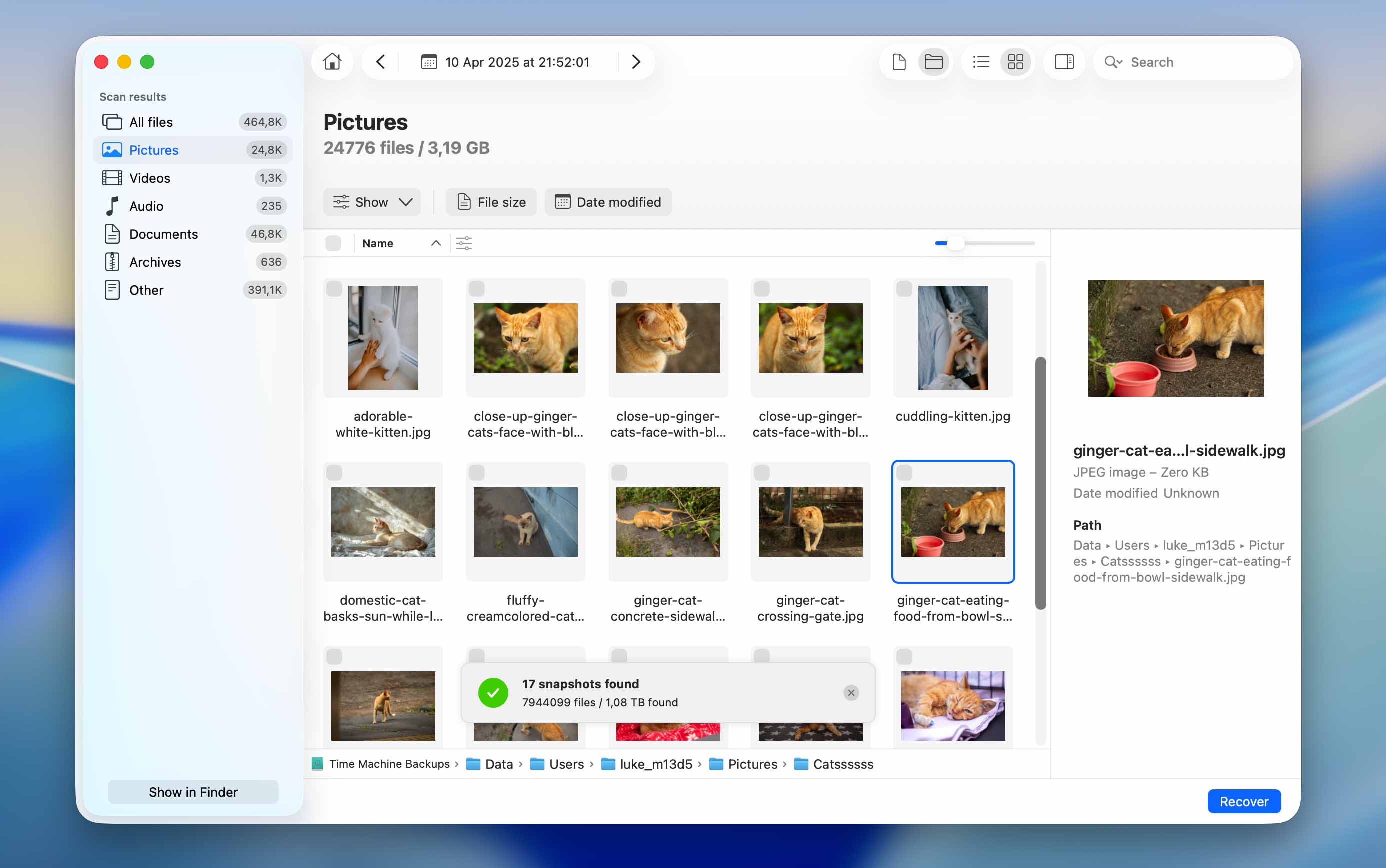The image size is (1386, 868).
Task: Sort by Name column
Action: tap(401, 243)
